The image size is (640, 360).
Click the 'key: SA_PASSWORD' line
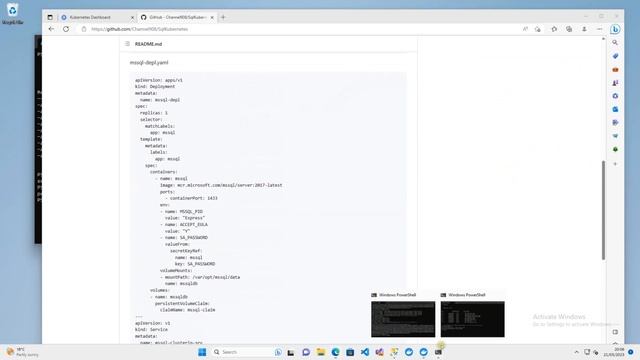[195, 264]
